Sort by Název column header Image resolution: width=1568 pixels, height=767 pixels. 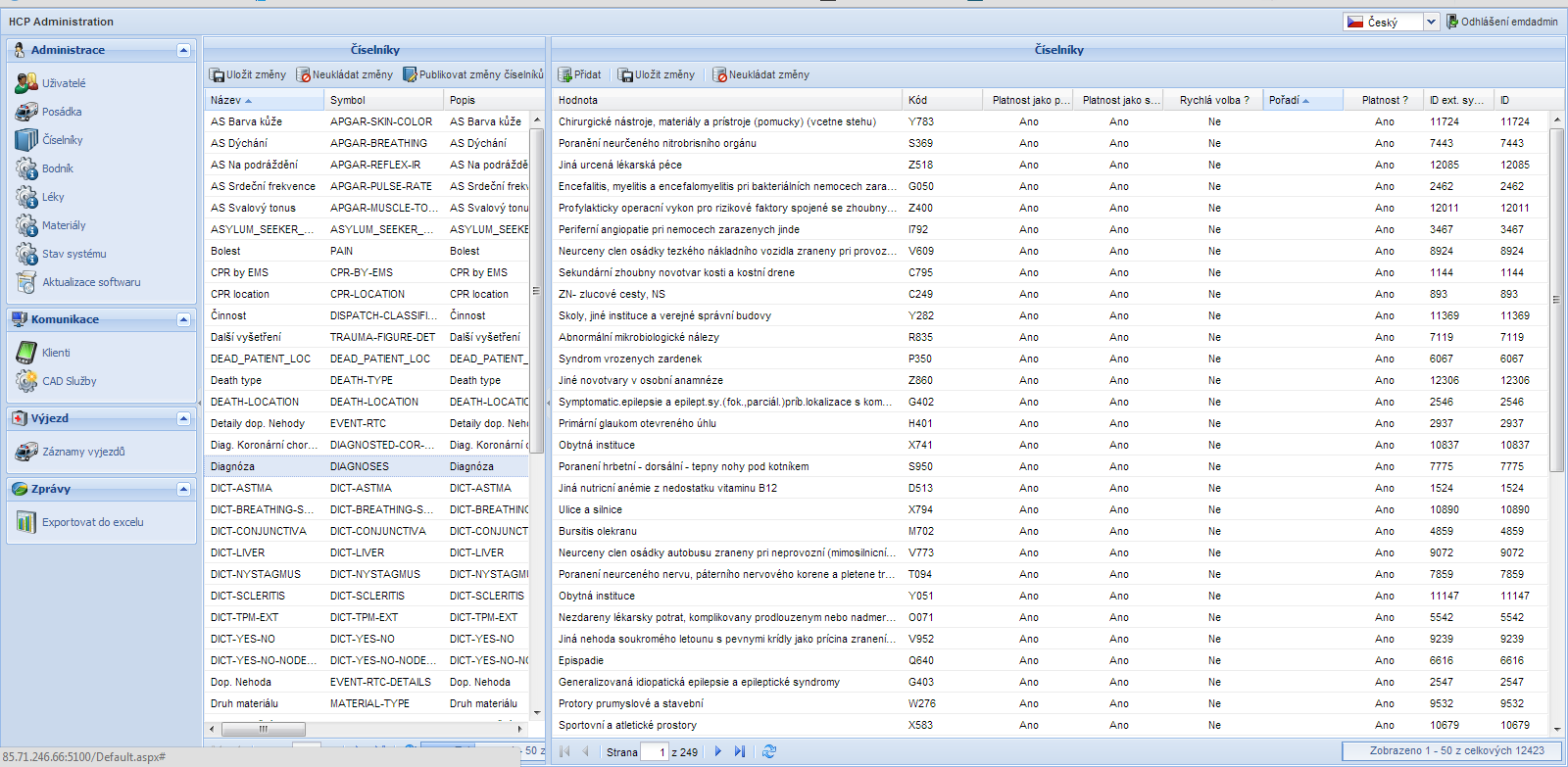click(x=264, y=100)
